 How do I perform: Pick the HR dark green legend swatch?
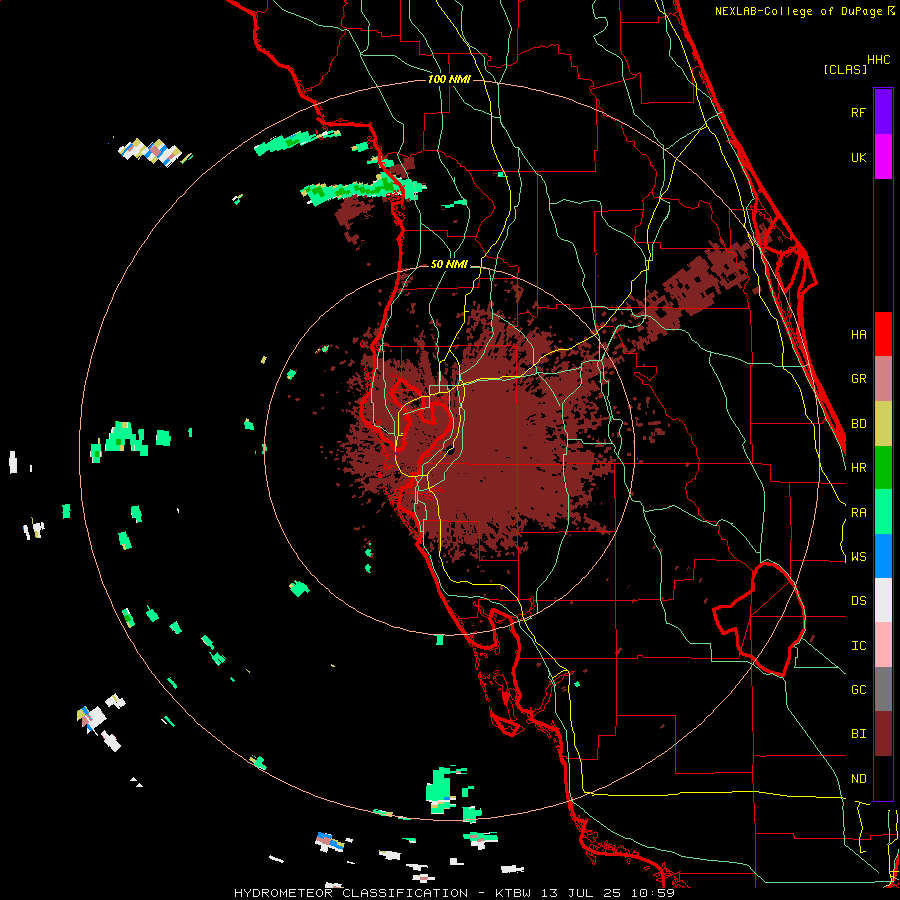tap(883, 468)
